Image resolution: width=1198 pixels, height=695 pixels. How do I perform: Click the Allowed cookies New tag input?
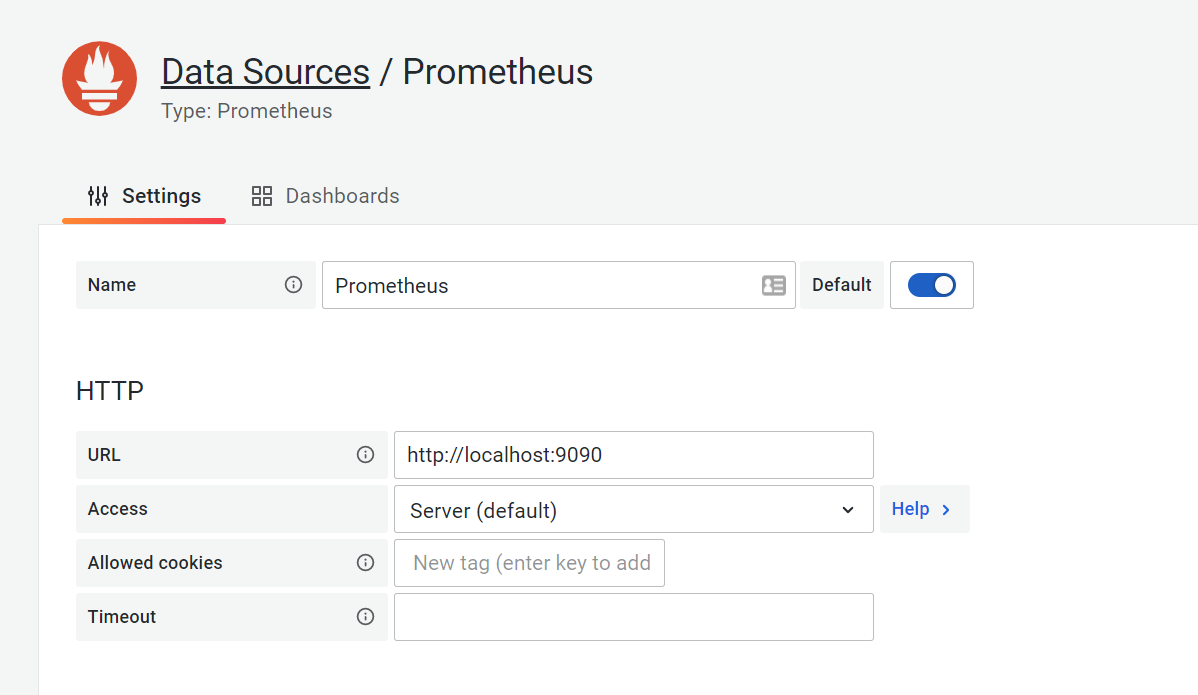pyautogui.click(x=530, y=563)
